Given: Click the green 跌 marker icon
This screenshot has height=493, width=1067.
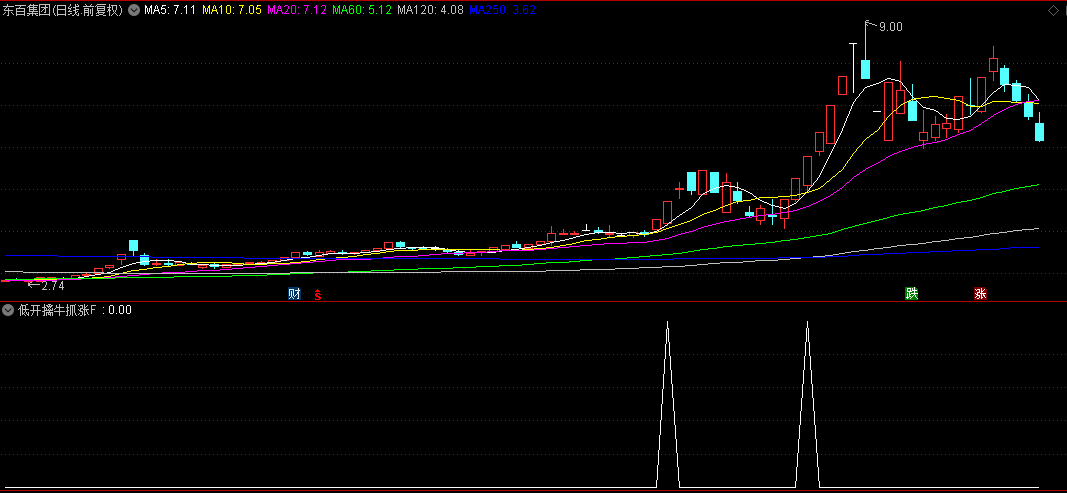Looking at the screenshot, I should point(911,294).
